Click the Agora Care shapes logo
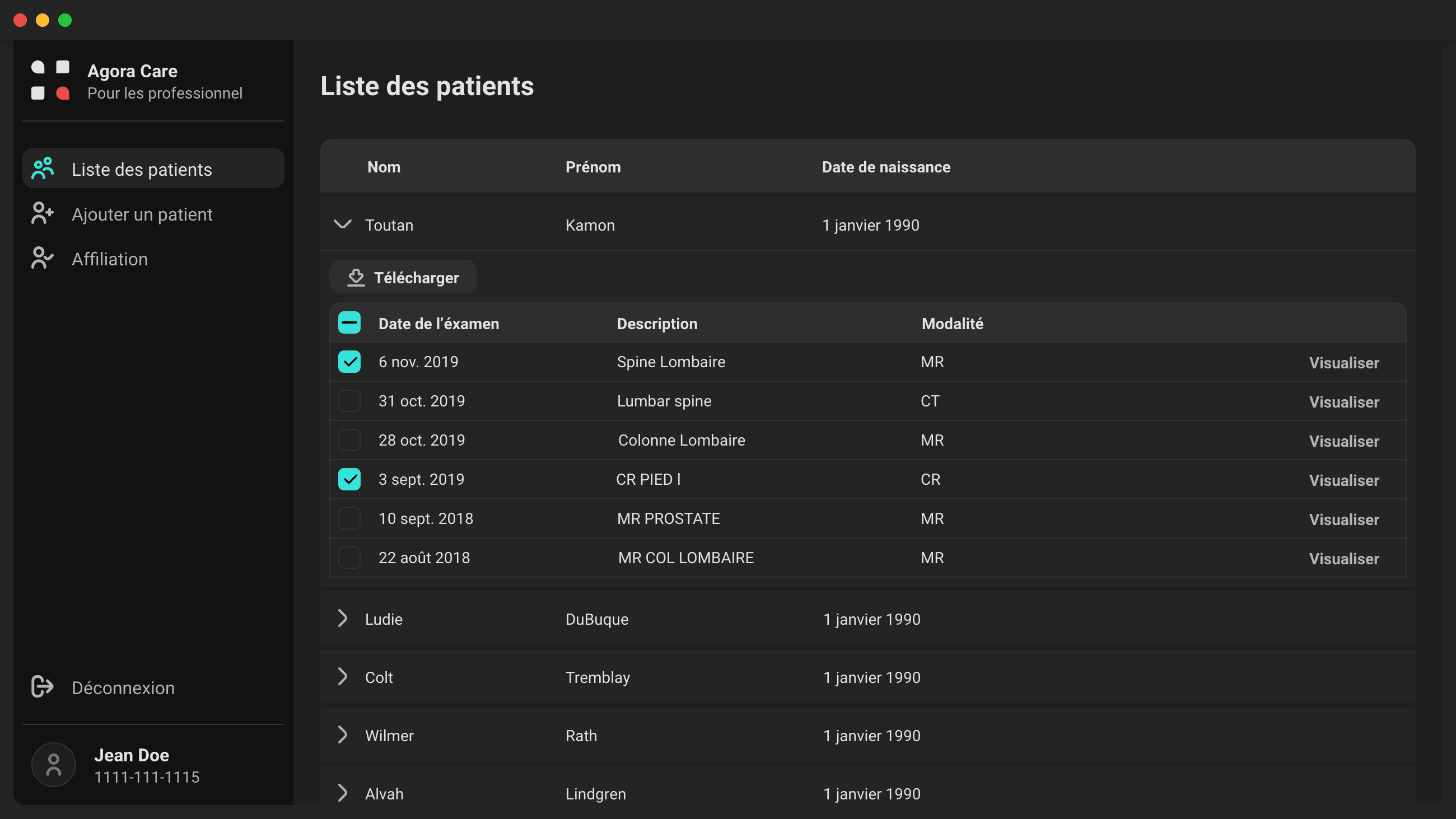Viewport: 1456px width, 819px height. point(50,79)
